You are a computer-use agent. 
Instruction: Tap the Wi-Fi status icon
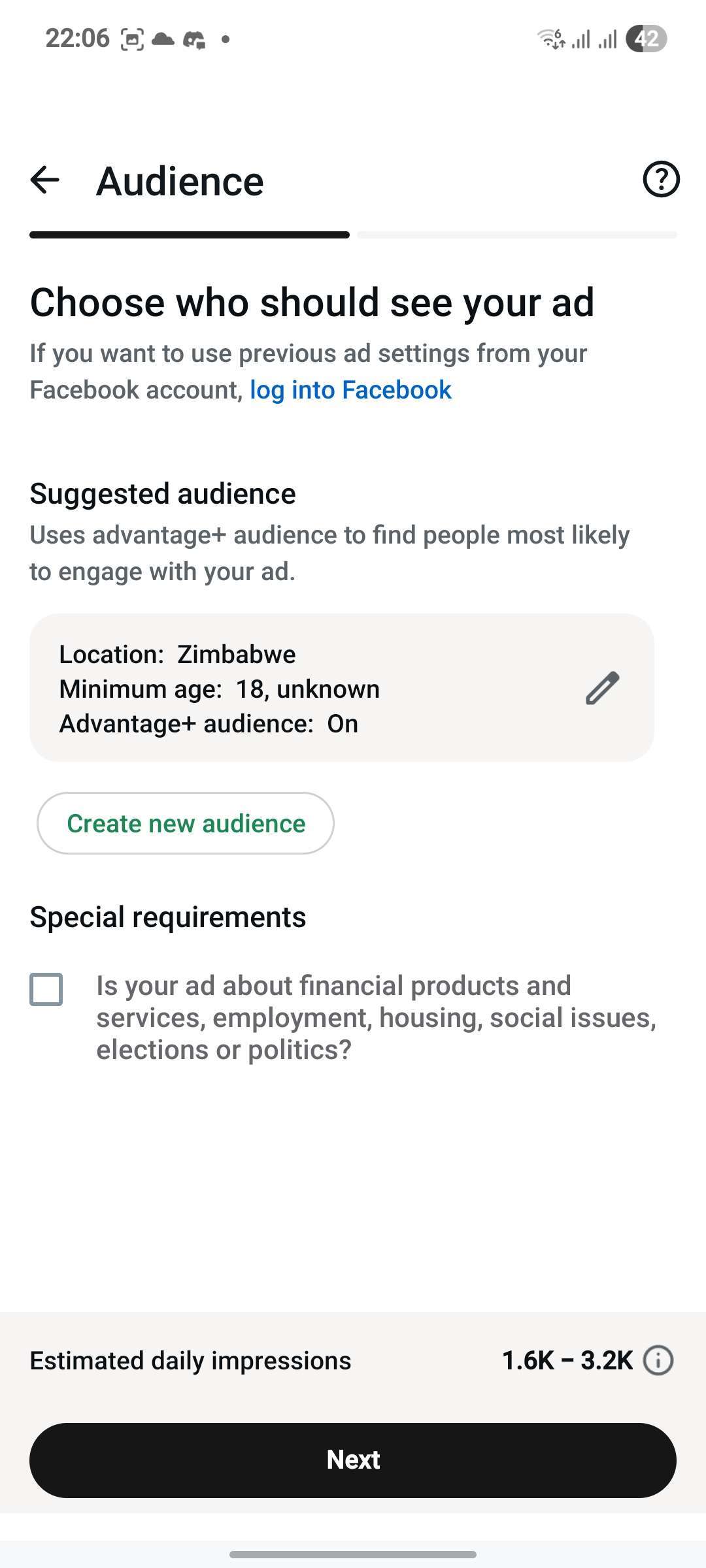551,39
